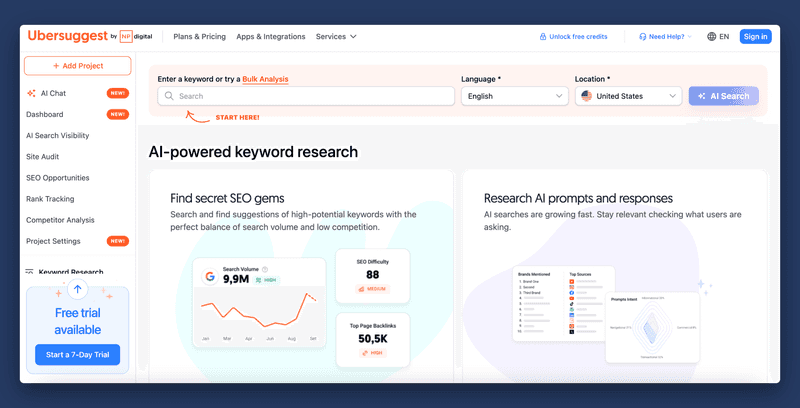Click the sparkle icon on AI Search button
Viewport: 800px width, 408px height.
pyautogui.click(x=702, y=96)
